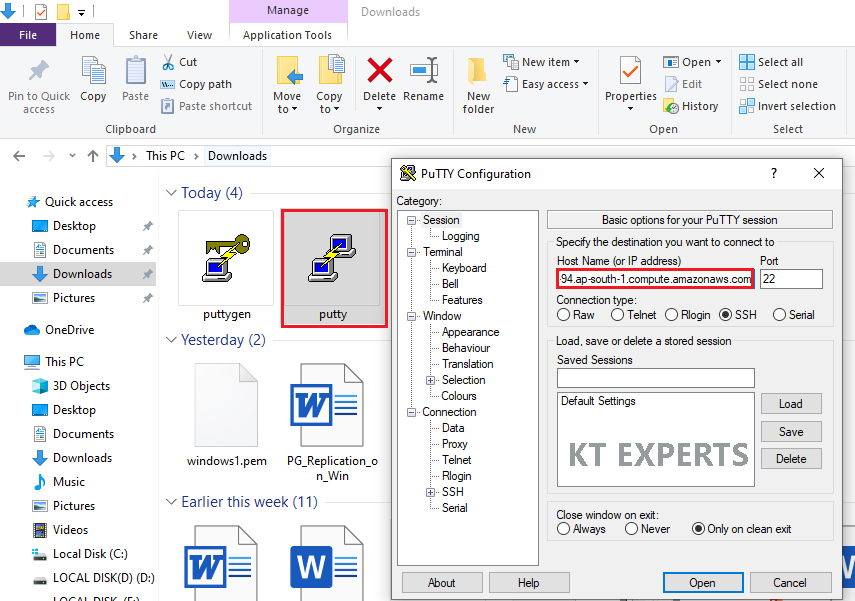Screen dimensions: 855x601
Task: Click the Select none icon
Action: coord(746,84)
